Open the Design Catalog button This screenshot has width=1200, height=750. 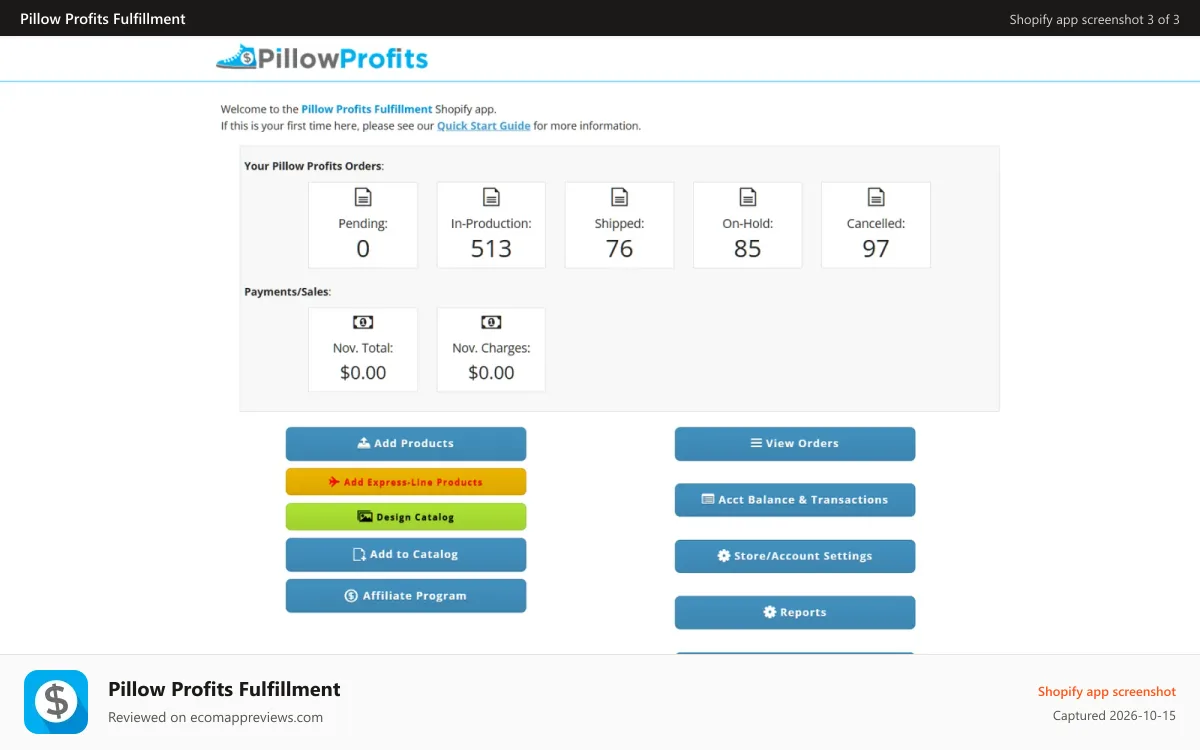[x=406, y=517]
